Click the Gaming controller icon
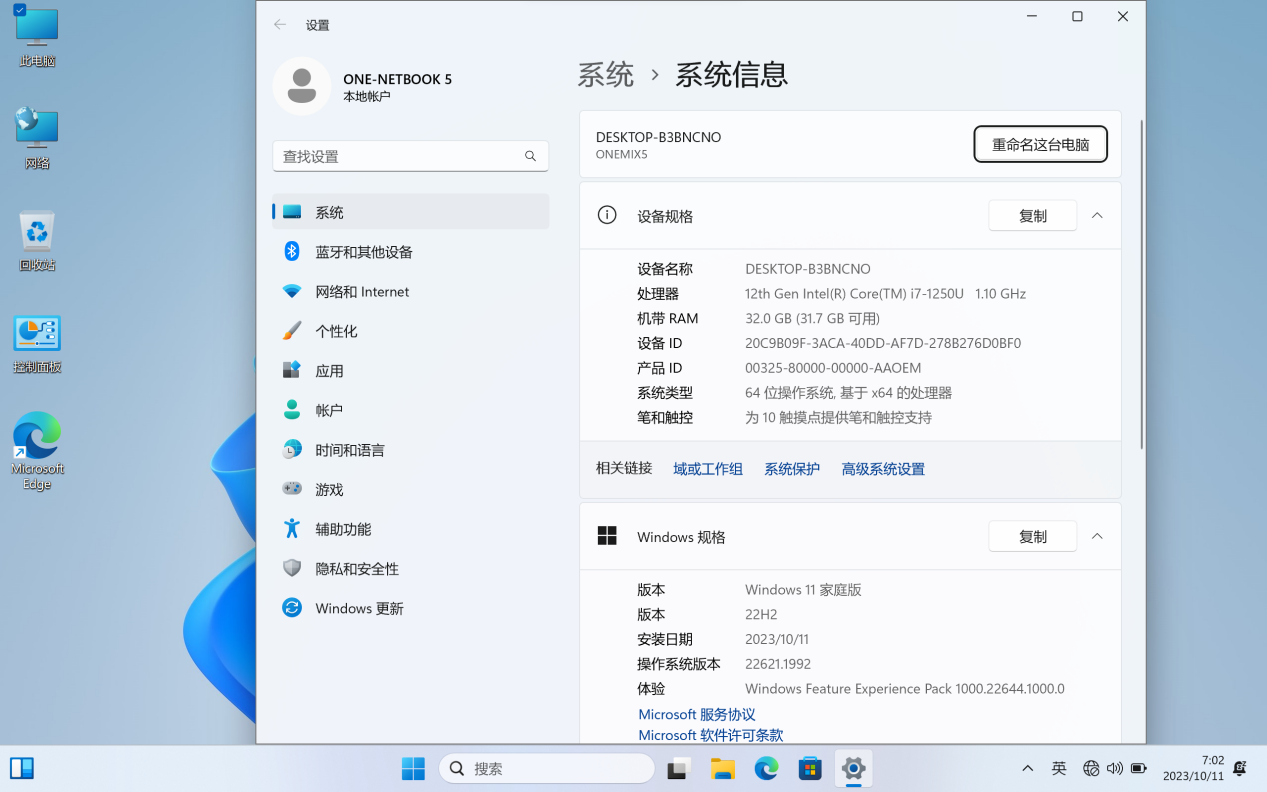1267x792 pixels. pos(292,489)
